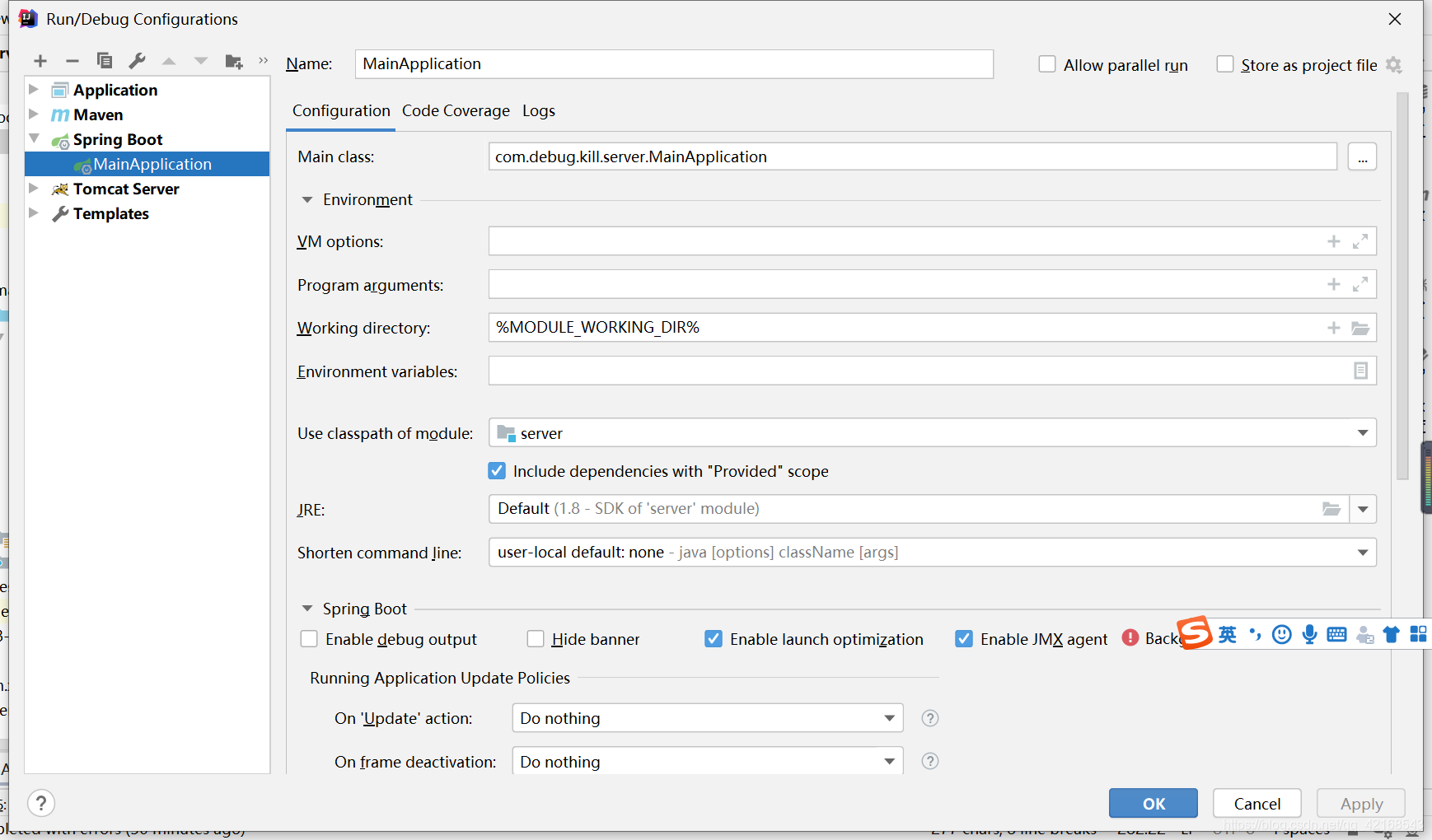Viewport: 1432px width, 840px height.
Task: Click the configuration panel vertical scrollbar
Action: 1402,287
